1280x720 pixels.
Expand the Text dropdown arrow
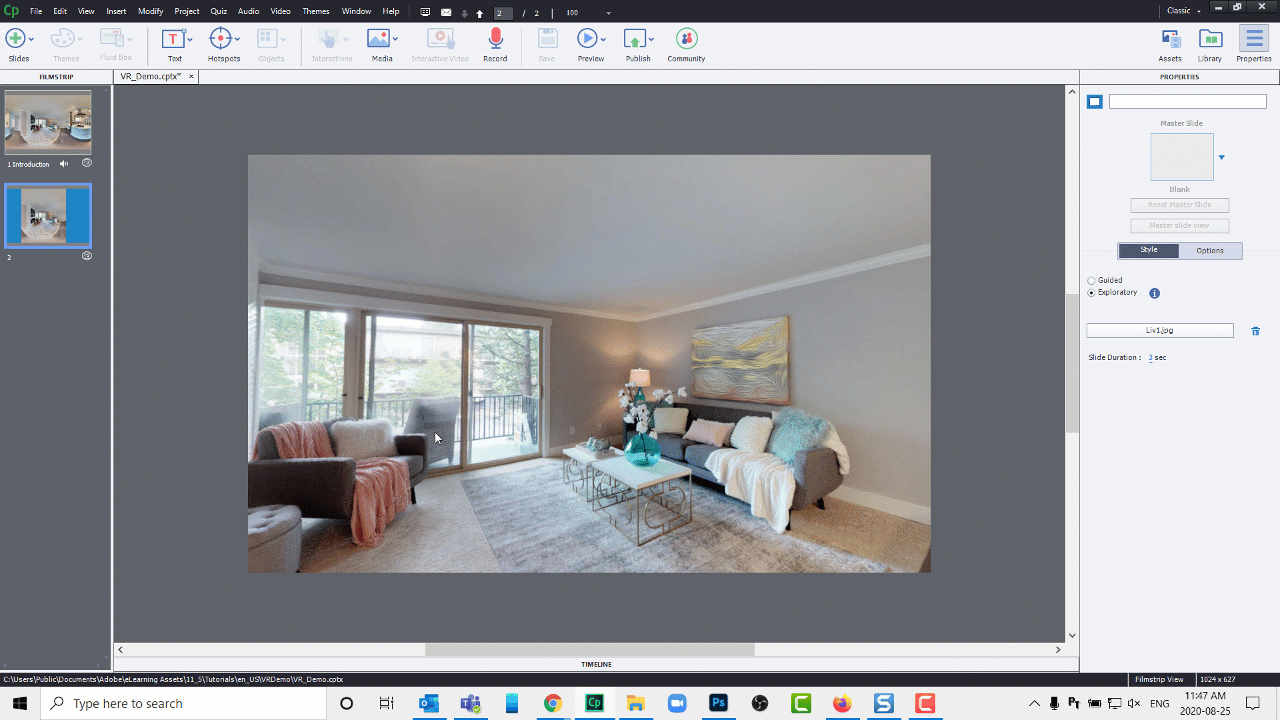click(190, 39)
